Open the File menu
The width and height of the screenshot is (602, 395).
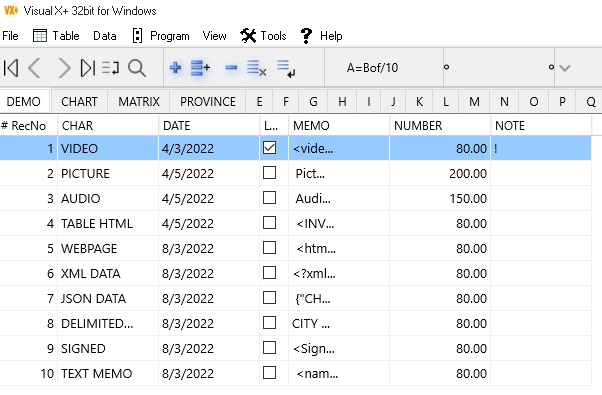point(10,36)
